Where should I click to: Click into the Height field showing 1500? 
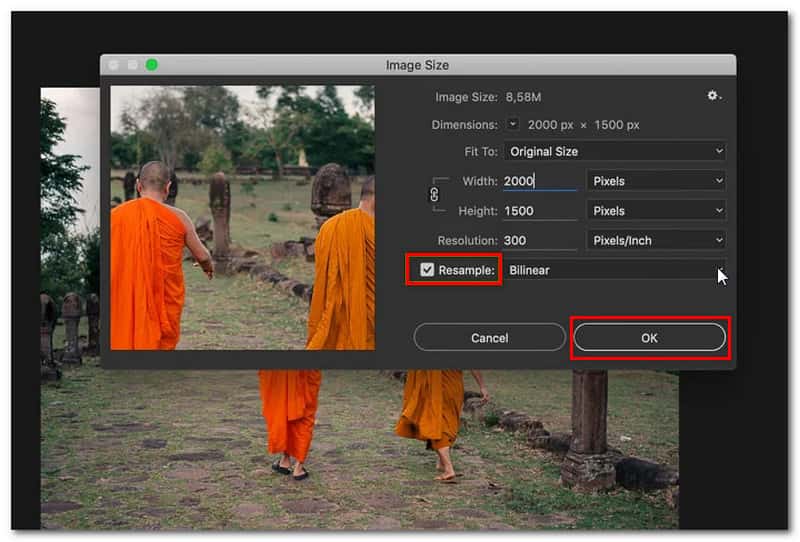[540, 211]
